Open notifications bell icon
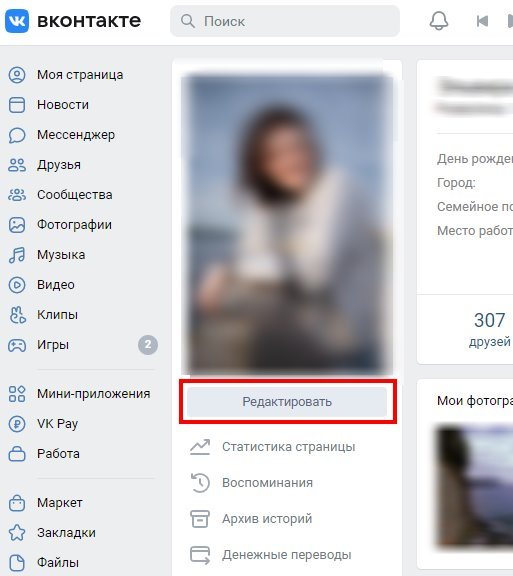This screenshot has width=513, height=576. 439,21
